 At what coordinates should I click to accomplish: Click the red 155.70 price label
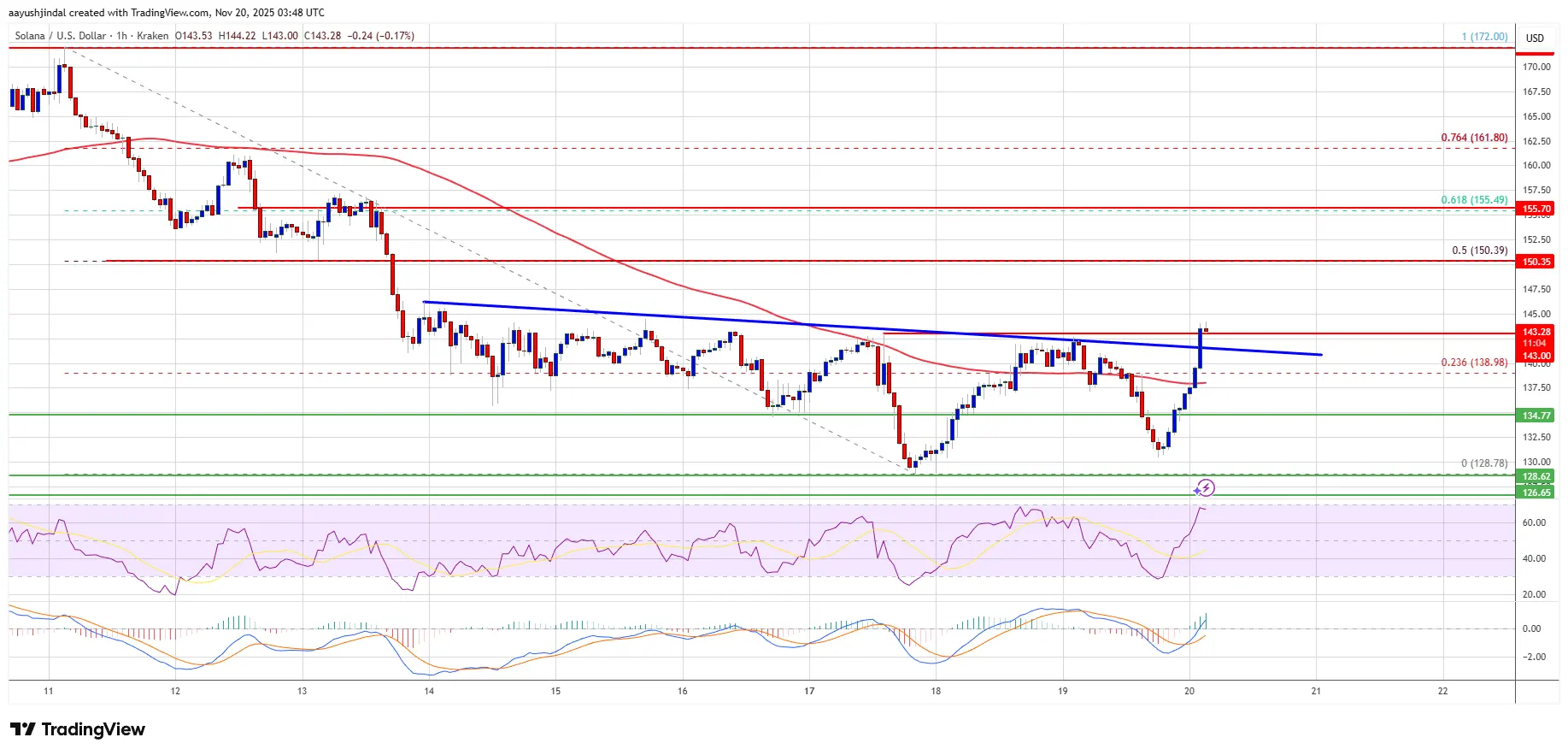click(1536, 209)
